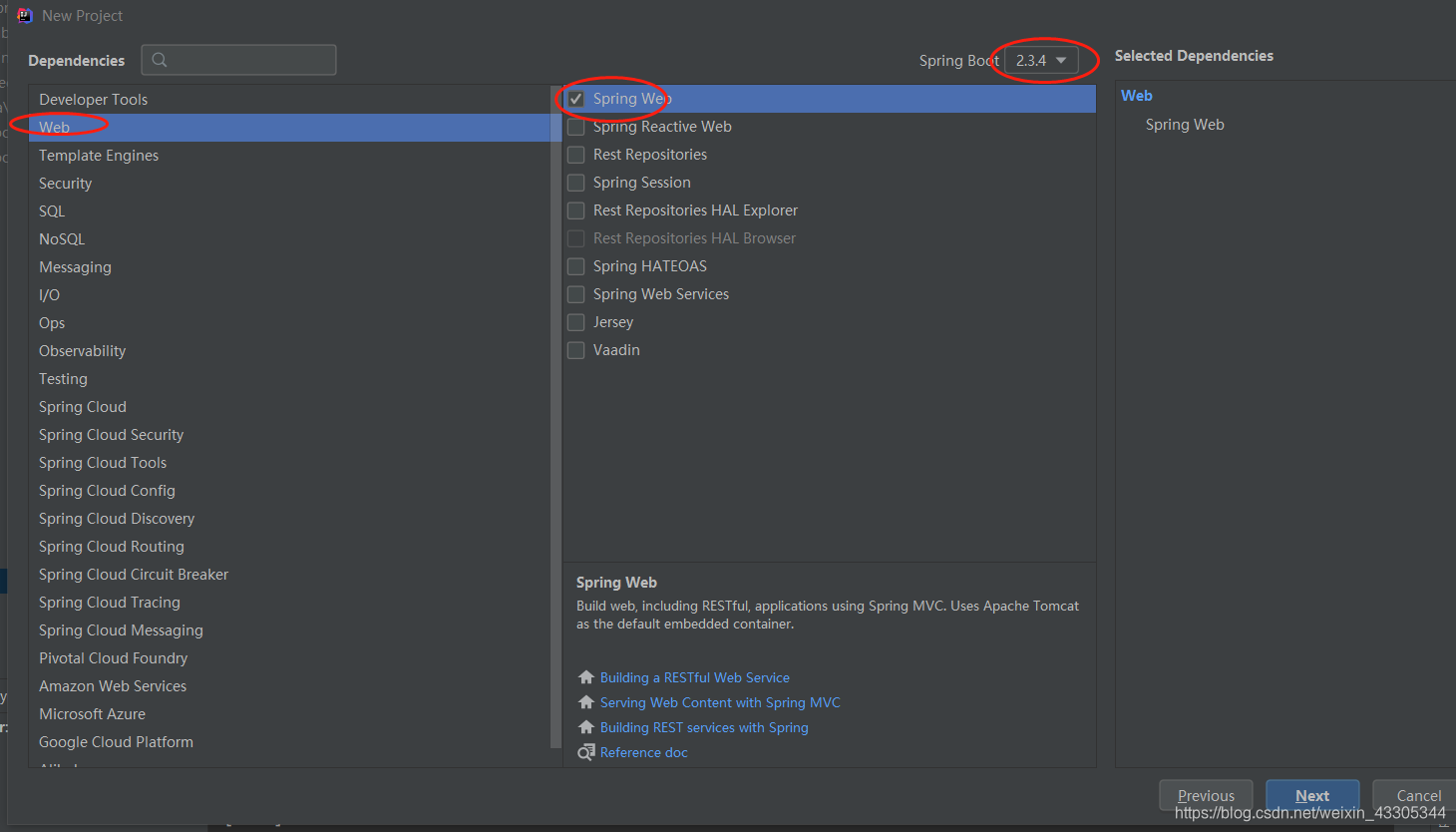Screen dimensions: 1456x832
Task: Select the Testing category
Action: (x=289, y=379)
